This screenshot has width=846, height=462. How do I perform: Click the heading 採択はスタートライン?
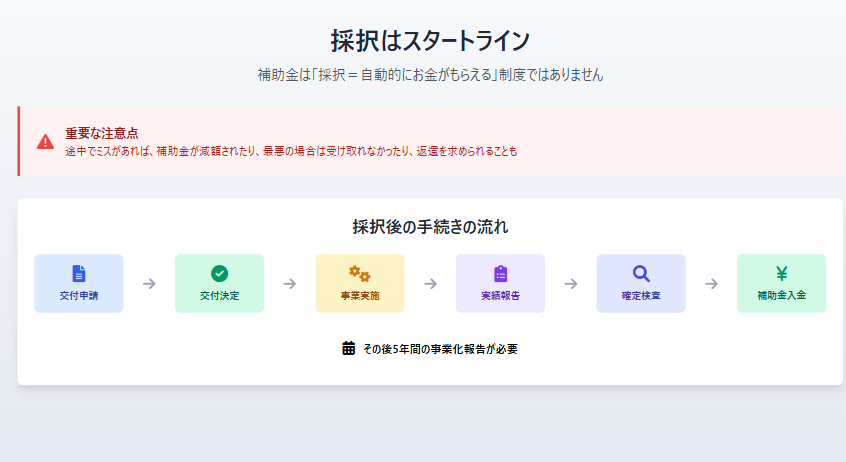coord(430,40)
